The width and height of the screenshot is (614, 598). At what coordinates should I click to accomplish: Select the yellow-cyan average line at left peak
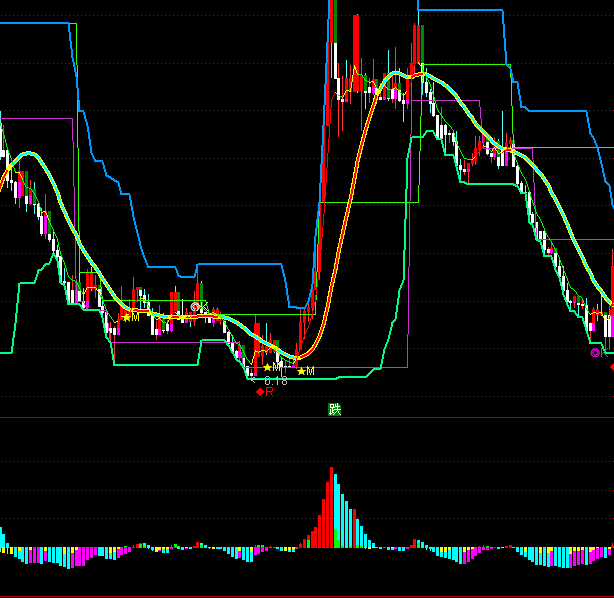click(x=28, y=154)
